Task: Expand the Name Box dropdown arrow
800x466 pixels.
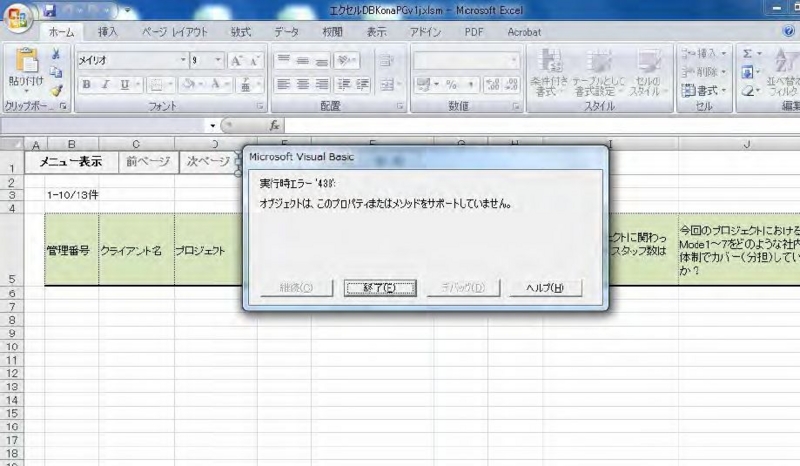Action: (x=212, y=126)
